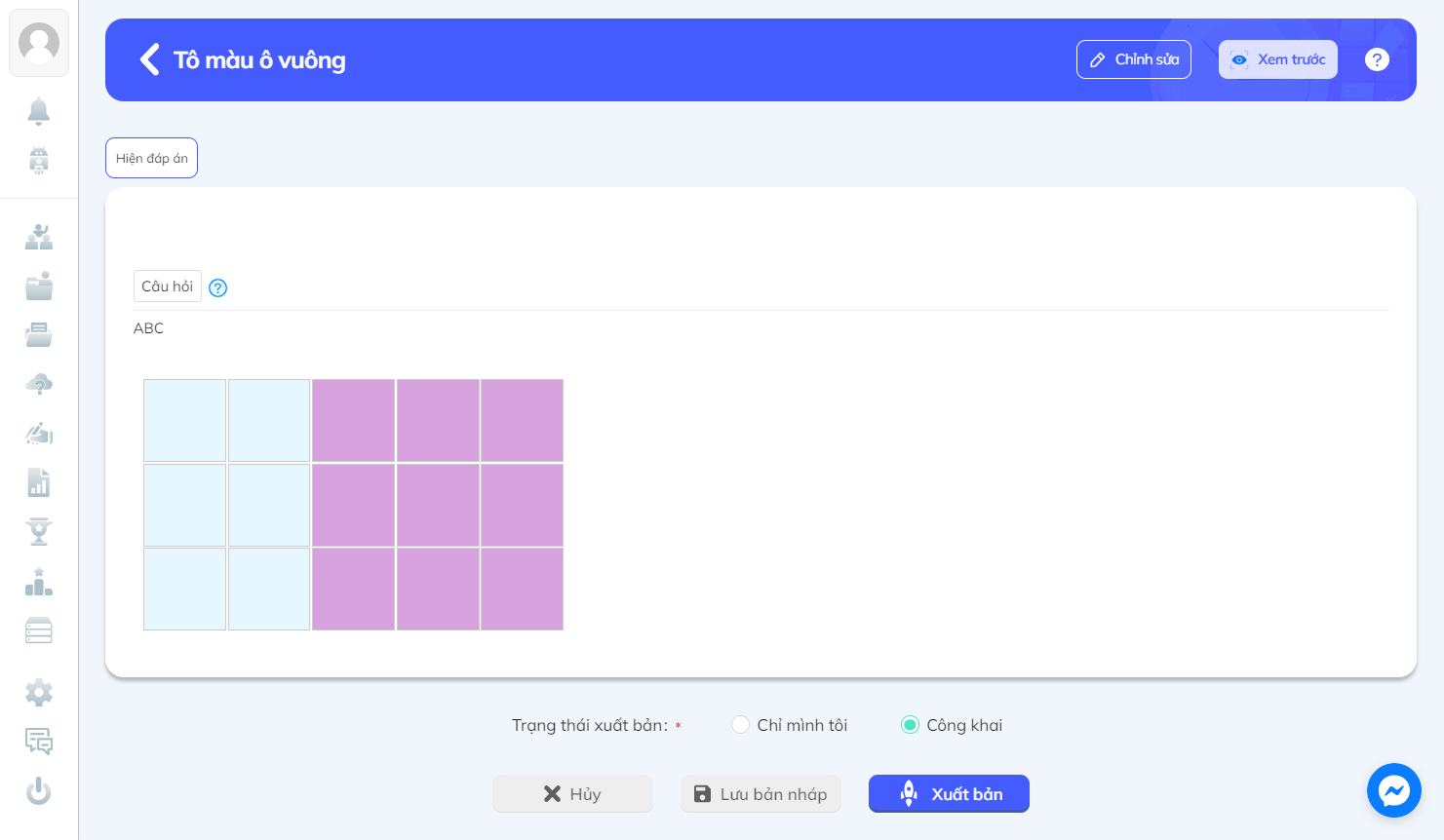Click the help question mark in header
Screen dimensions: 1444x840
click(x=1377, y=59)
